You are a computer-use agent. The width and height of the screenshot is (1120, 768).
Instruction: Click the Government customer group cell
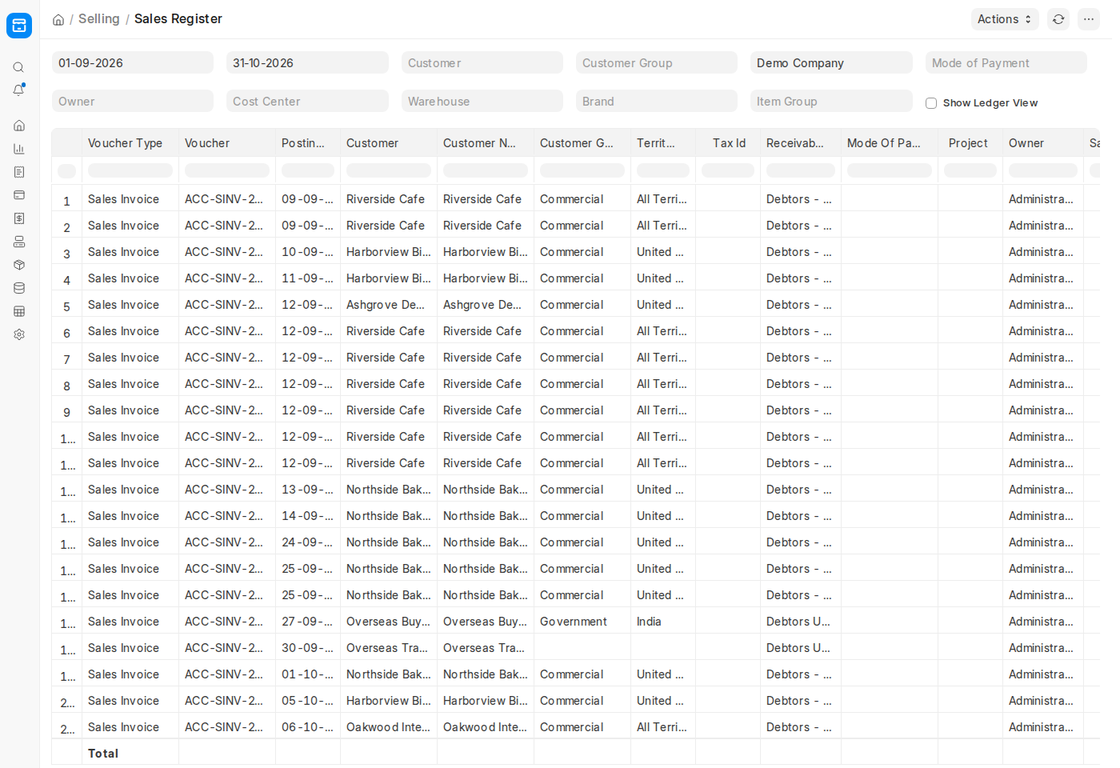582,622
